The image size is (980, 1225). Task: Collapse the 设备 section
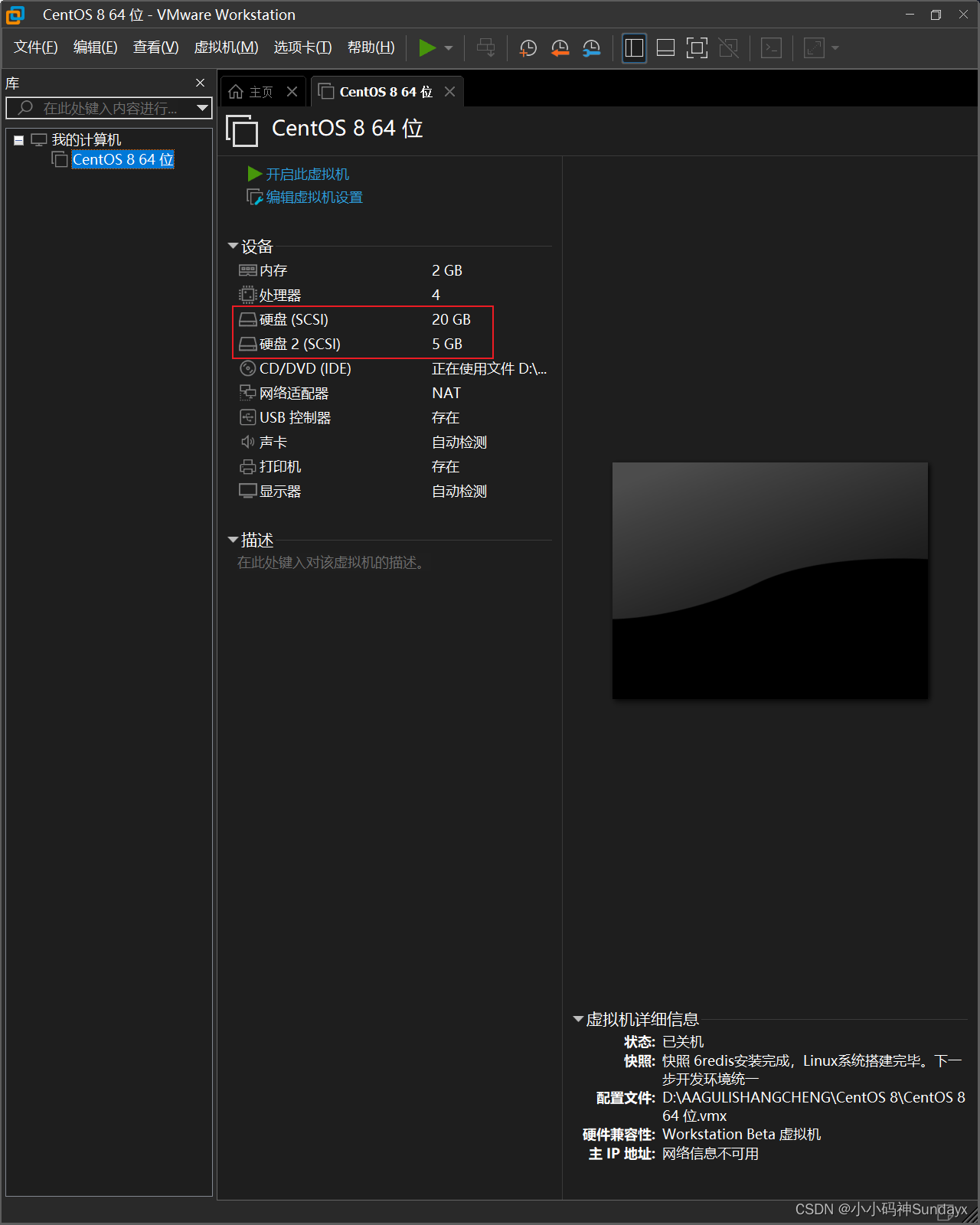pyautogui.click(x=233, y=246)
